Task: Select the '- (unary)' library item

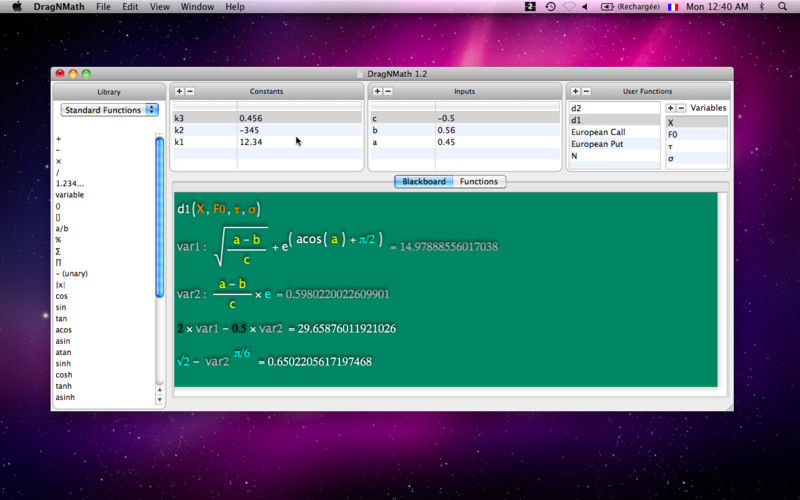Action: click(71, 273)
